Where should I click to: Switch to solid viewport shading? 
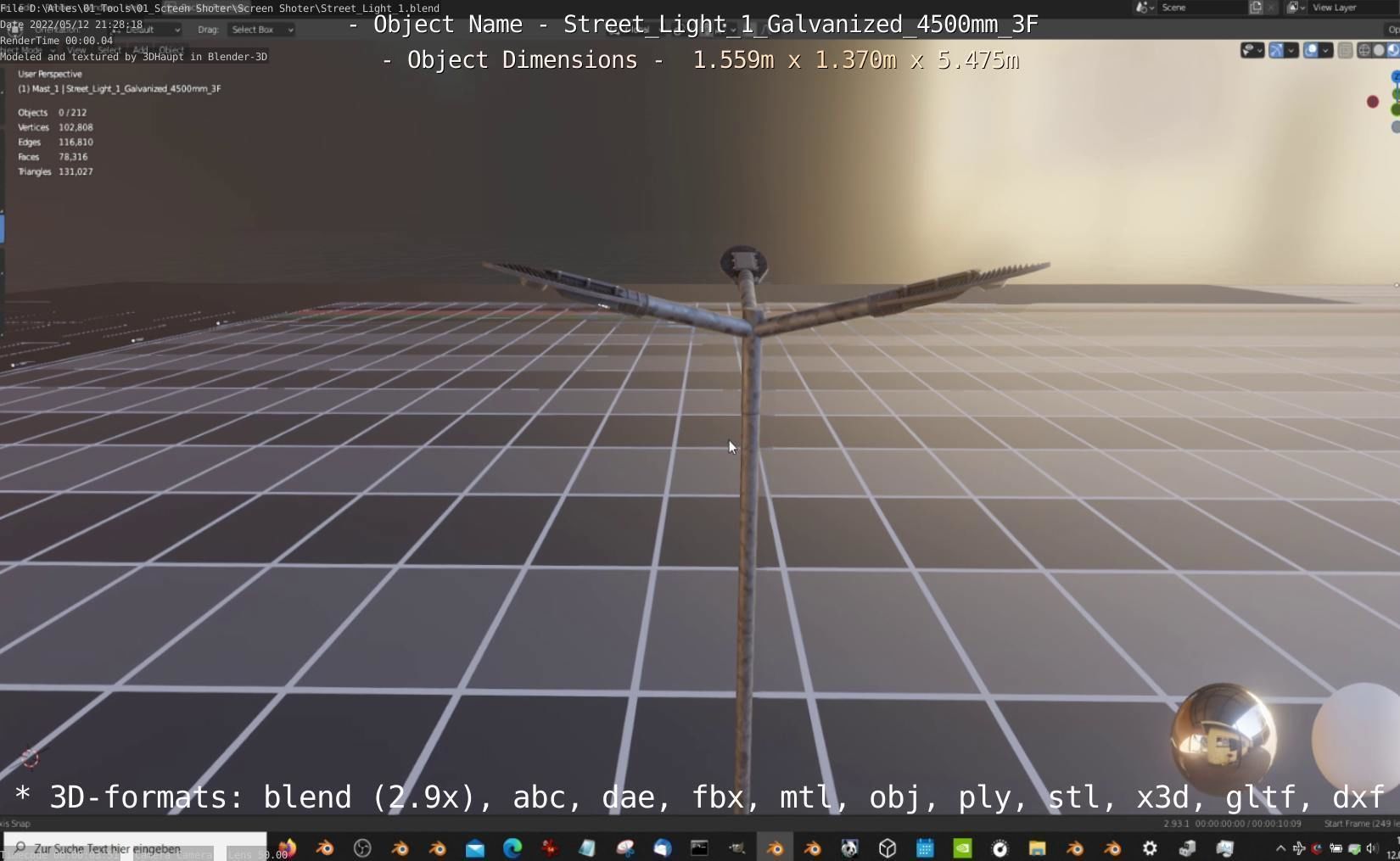1379,51
